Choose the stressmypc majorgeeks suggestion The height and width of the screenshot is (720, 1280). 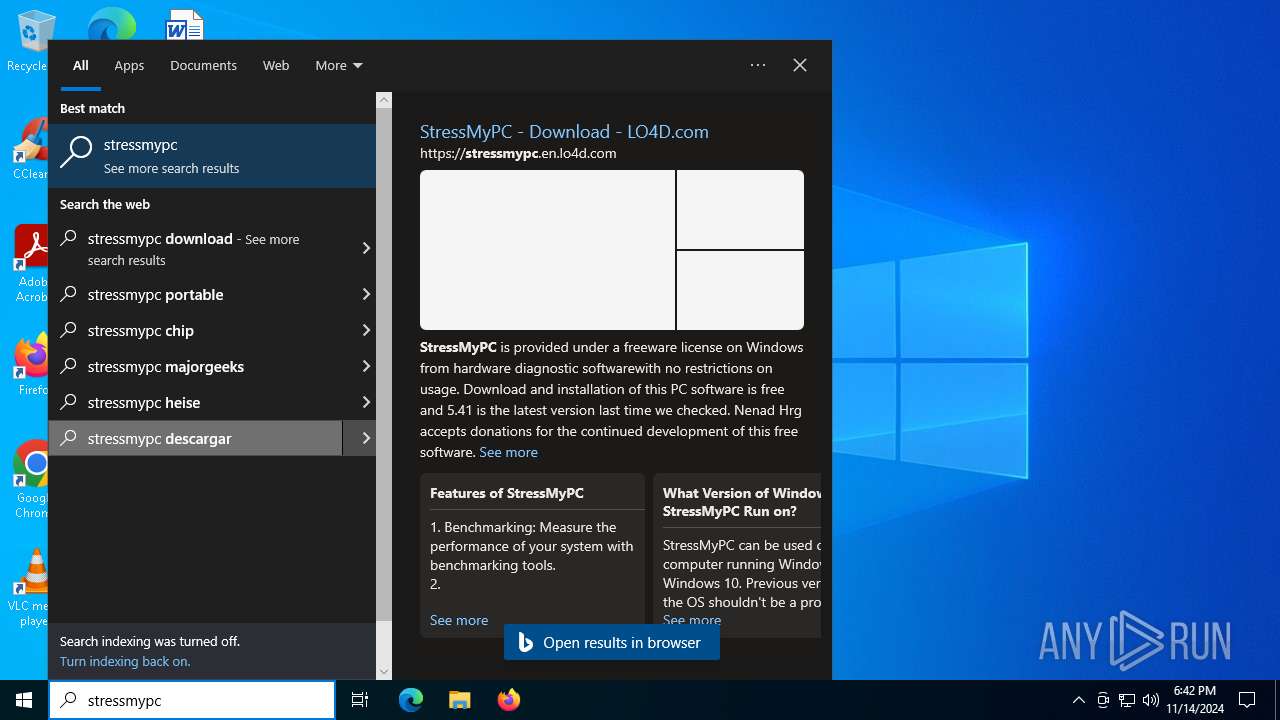pos(195,367)
